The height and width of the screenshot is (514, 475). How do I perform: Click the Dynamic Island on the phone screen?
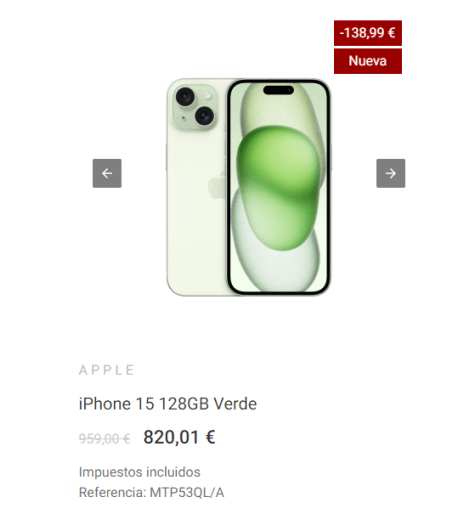tap(279, 90)
